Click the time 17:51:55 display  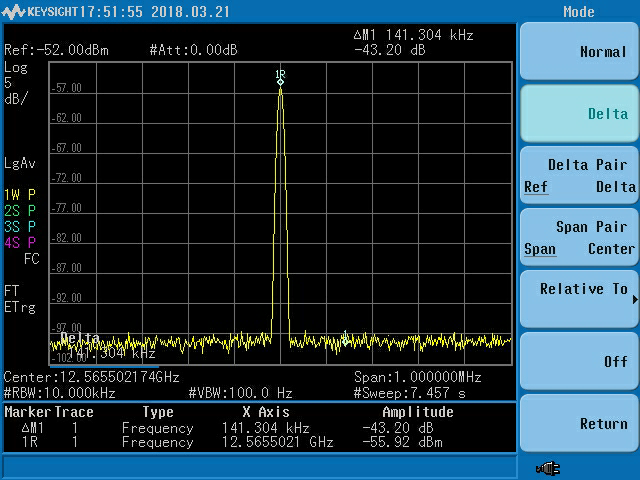(x=111, y=12)
